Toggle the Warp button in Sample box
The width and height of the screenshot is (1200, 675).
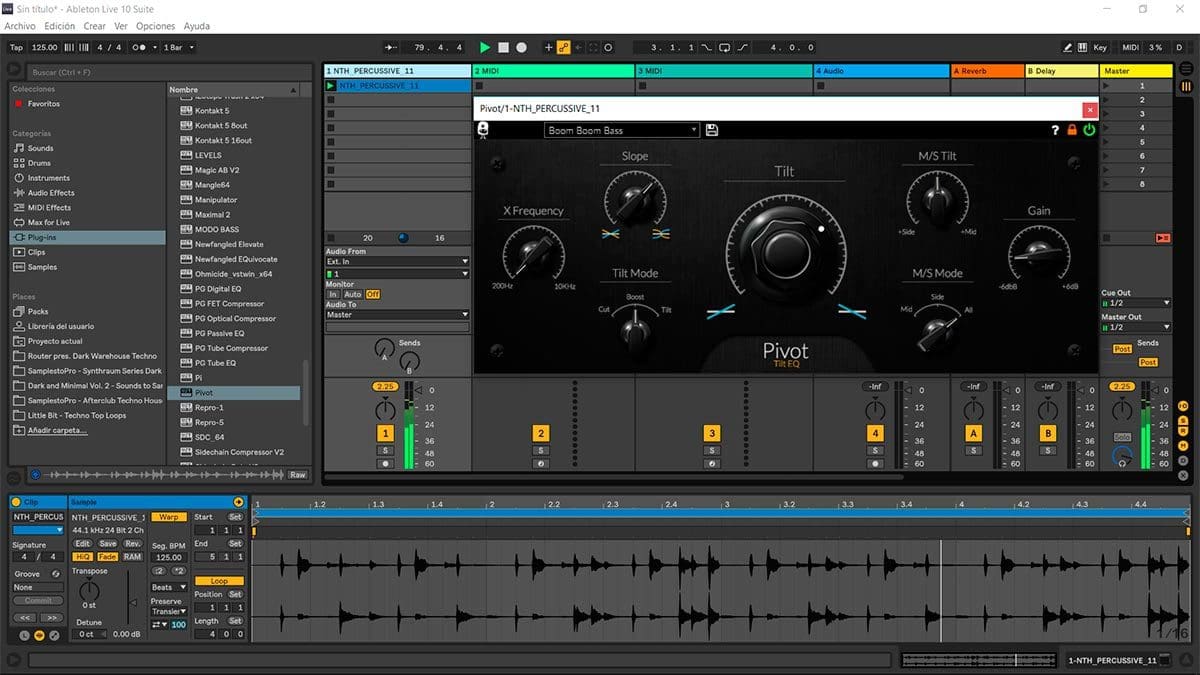click(169, 517)
